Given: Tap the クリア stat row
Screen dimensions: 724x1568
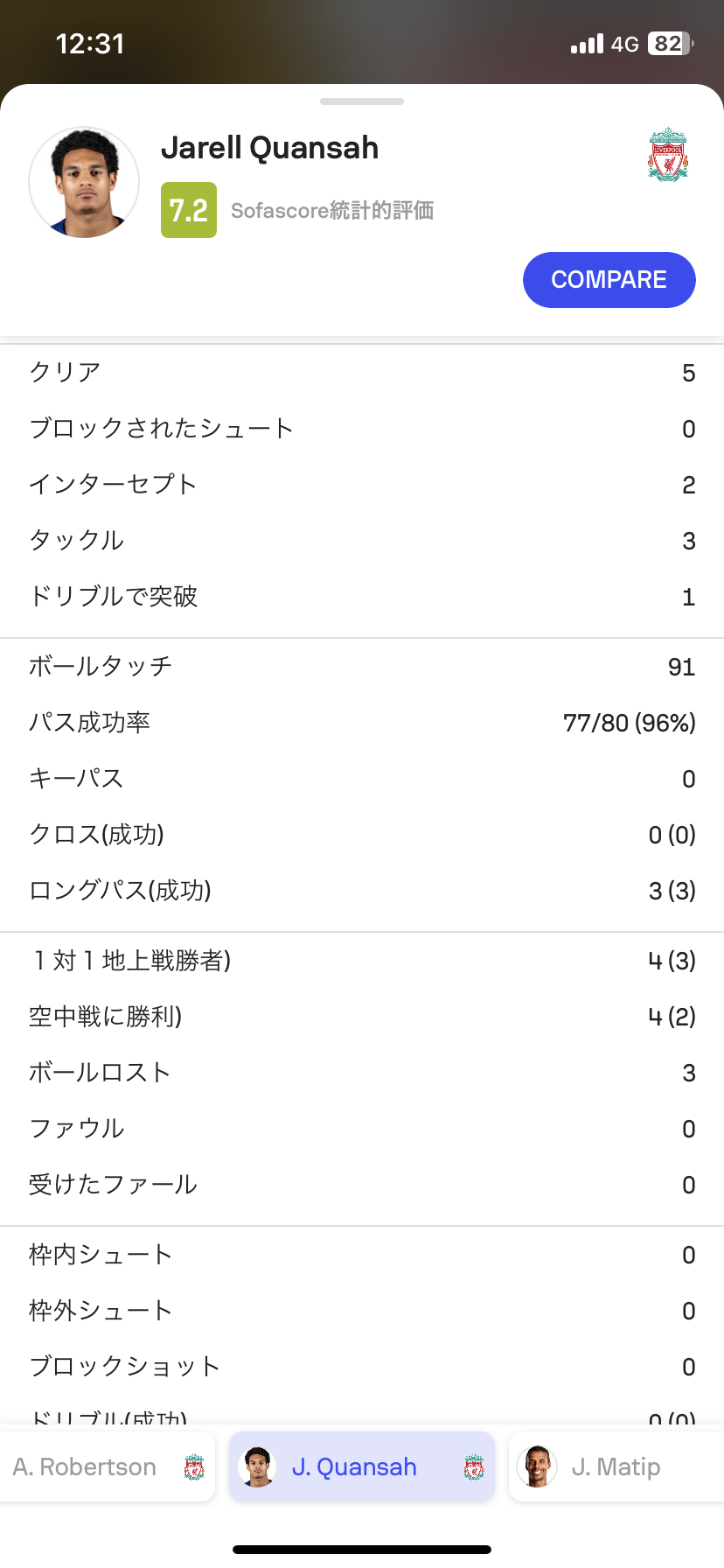Looking at the screenshot, I should click(362, 373).
